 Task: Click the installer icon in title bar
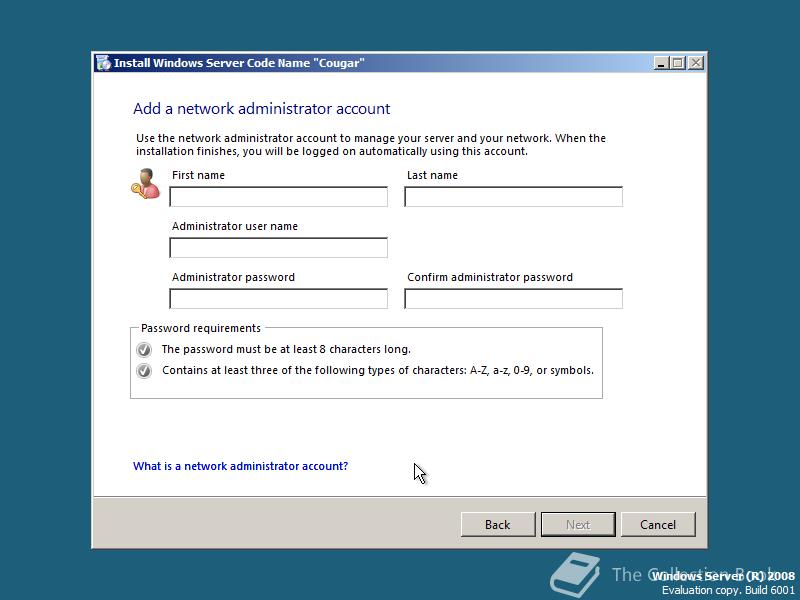[x=103, y=63]
